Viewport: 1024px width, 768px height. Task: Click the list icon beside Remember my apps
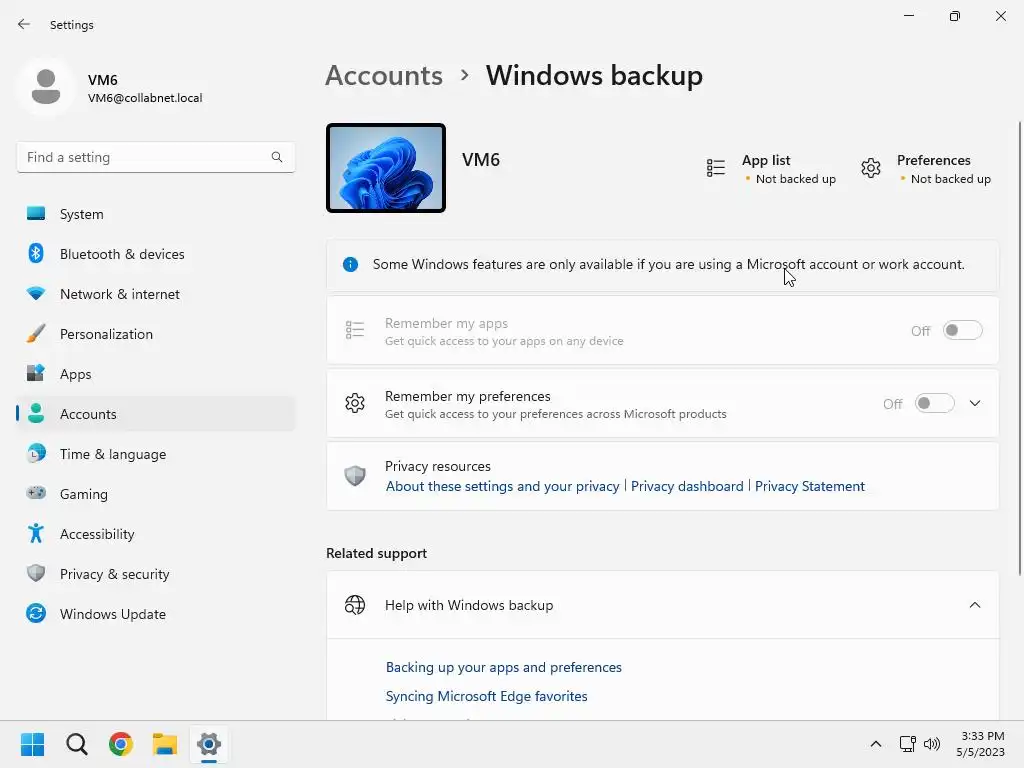point(355,330)
